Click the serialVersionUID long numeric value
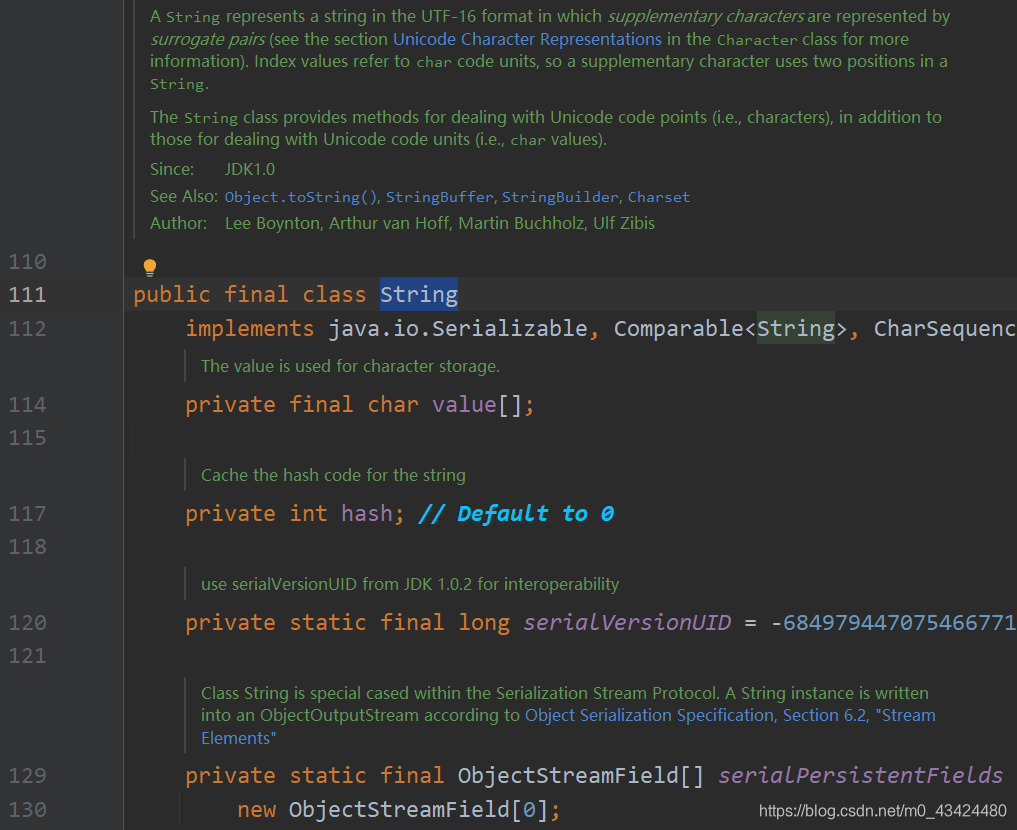The width and height of the screenshot is (1017, 830). [894, 622]
